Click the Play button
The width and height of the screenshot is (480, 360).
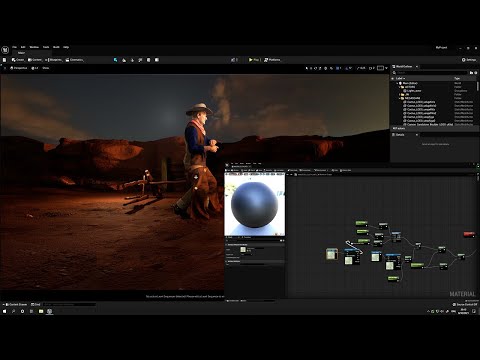[x=254, y=60]
